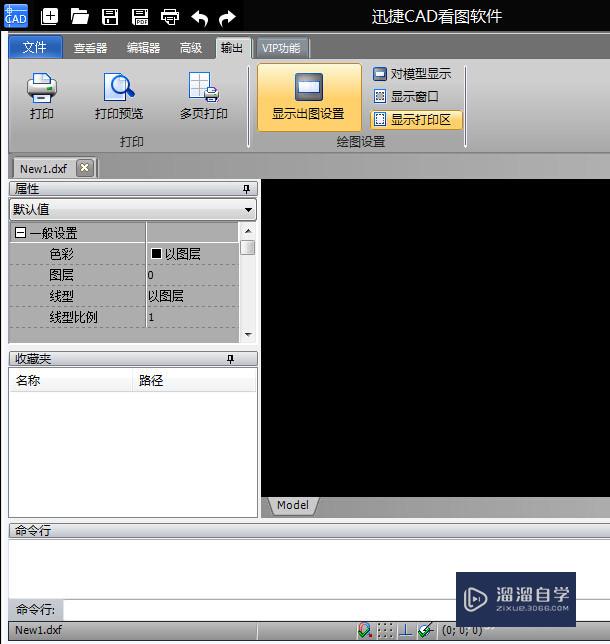Click the properties scrollbar down arrow
Screen dimensions: 610x644
click(x=248, y=334)
